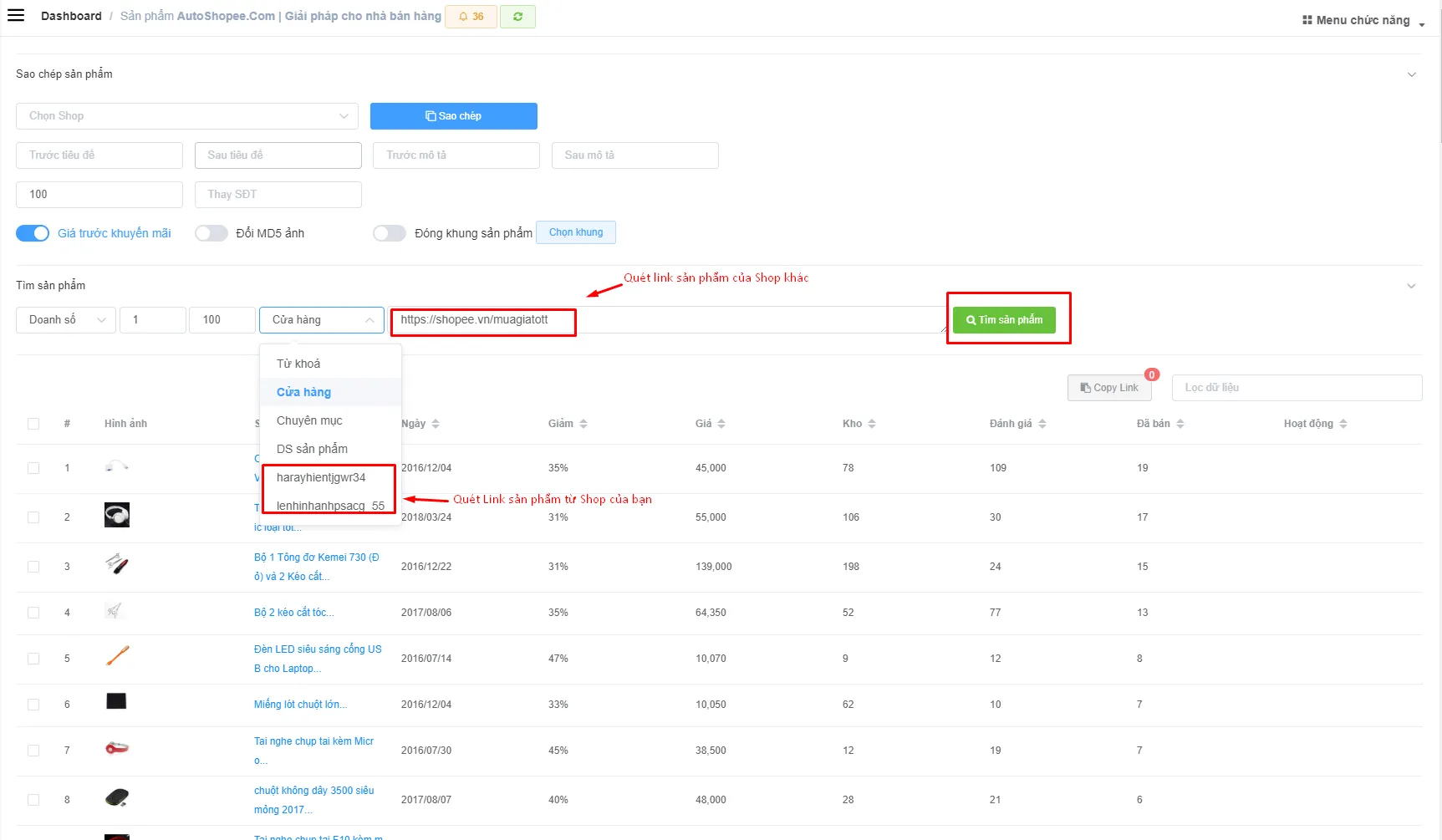The height and width of the screenshot is (840, 1442).
Task: Select Từ khoá from the dropdown list
Action: 298,364
